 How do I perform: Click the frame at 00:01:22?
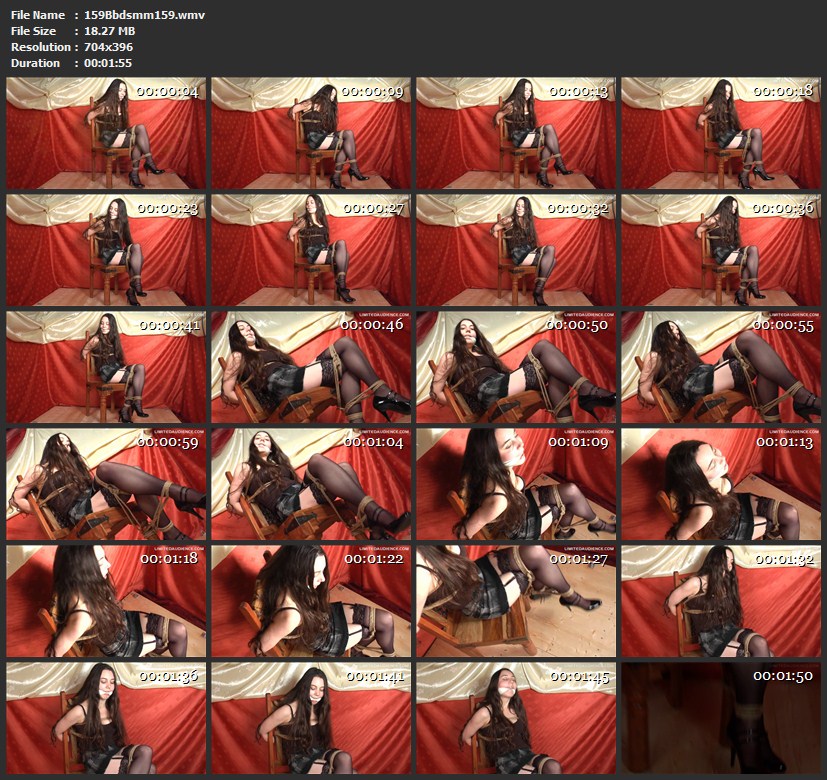(311, 601)
